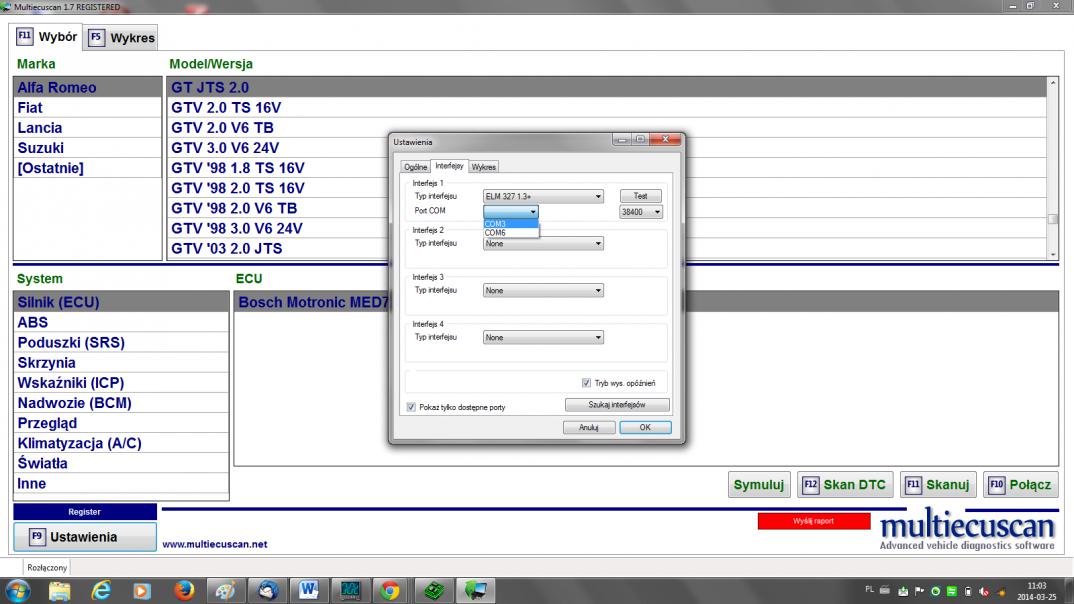Click Model list scroll up arrow
The height and width of the screenshot is (604, 1074).
click(x=1053, y=83)
